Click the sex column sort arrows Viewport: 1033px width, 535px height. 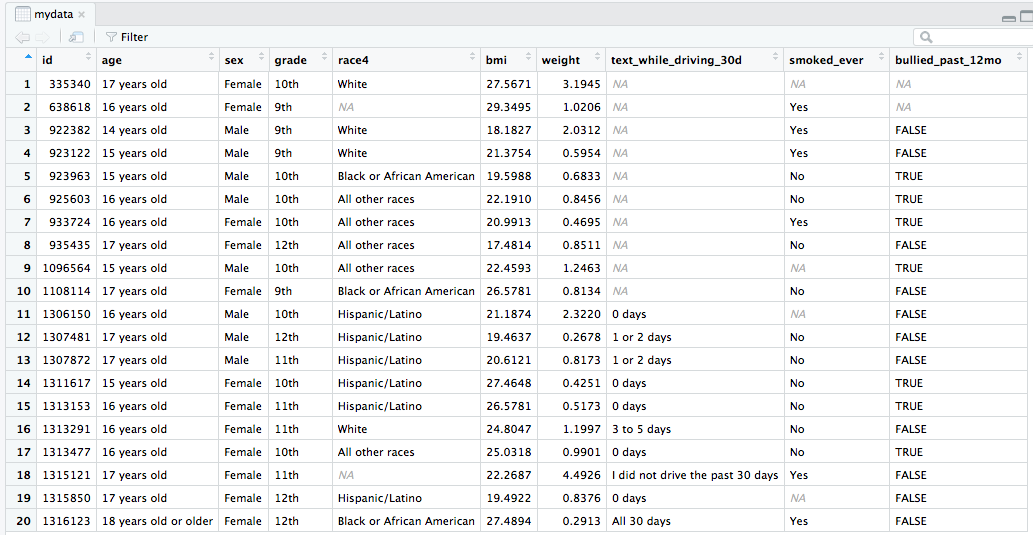click(261, 60)
